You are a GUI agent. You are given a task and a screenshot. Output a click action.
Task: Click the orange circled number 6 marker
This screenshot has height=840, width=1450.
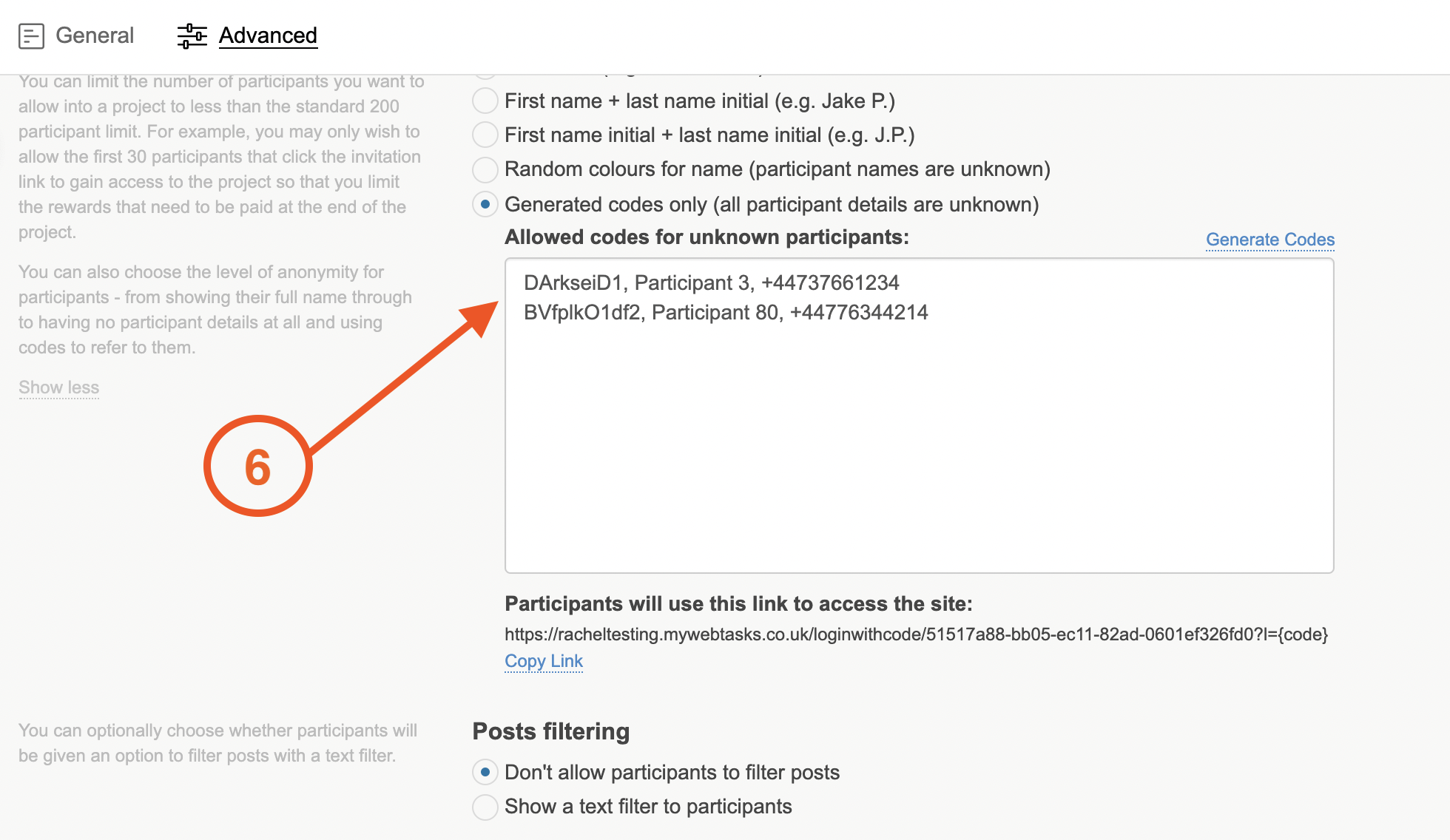(257, 467)
